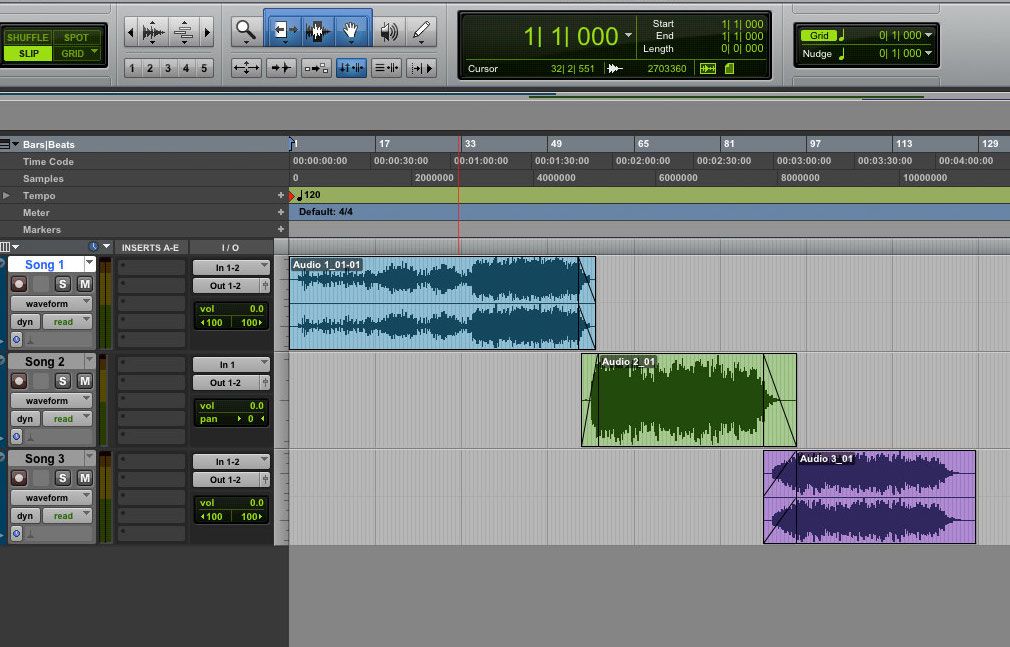Solo the Song 1 track

[62, 284]
